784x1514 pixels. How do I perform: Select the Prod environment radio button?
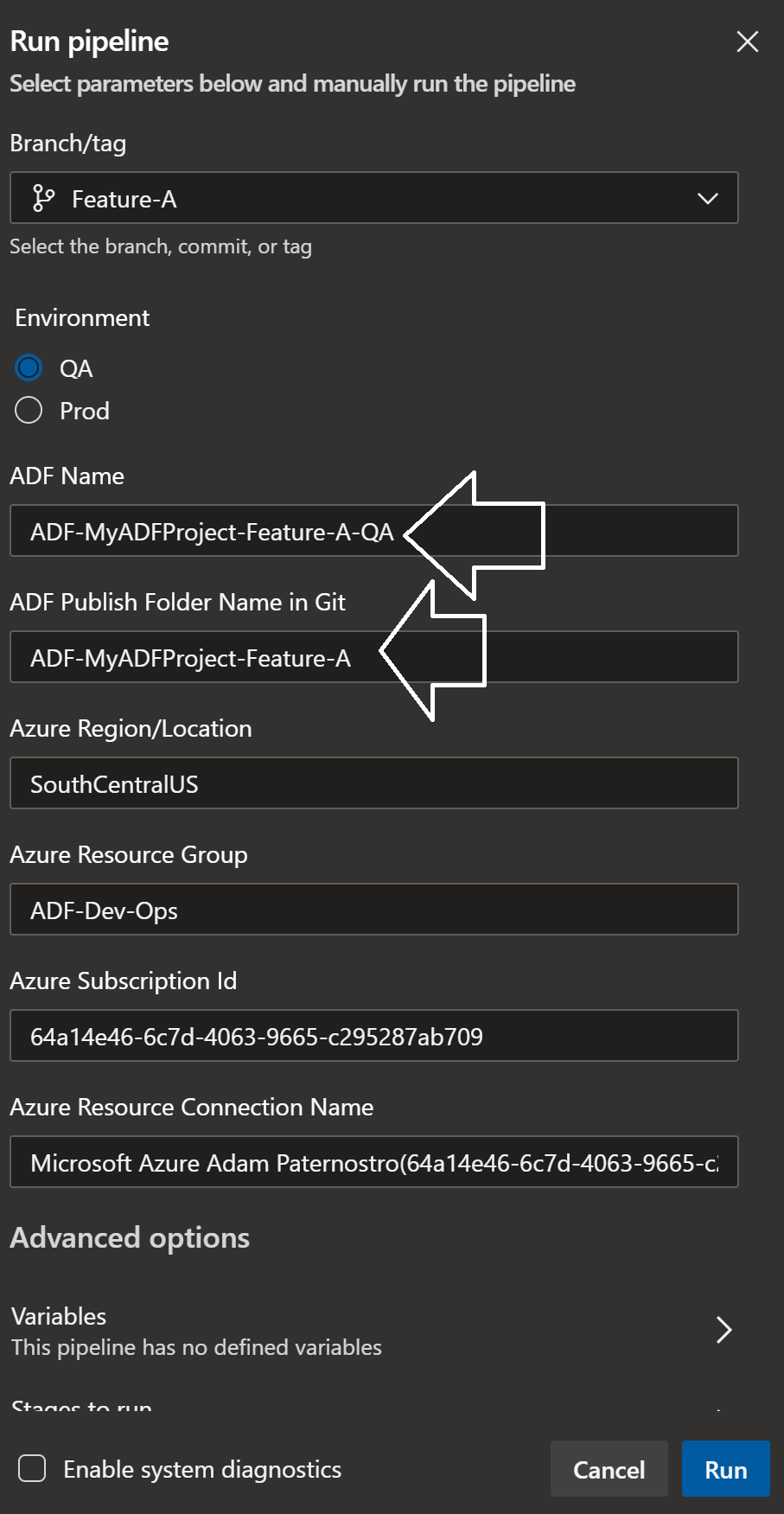coord(29,410)
